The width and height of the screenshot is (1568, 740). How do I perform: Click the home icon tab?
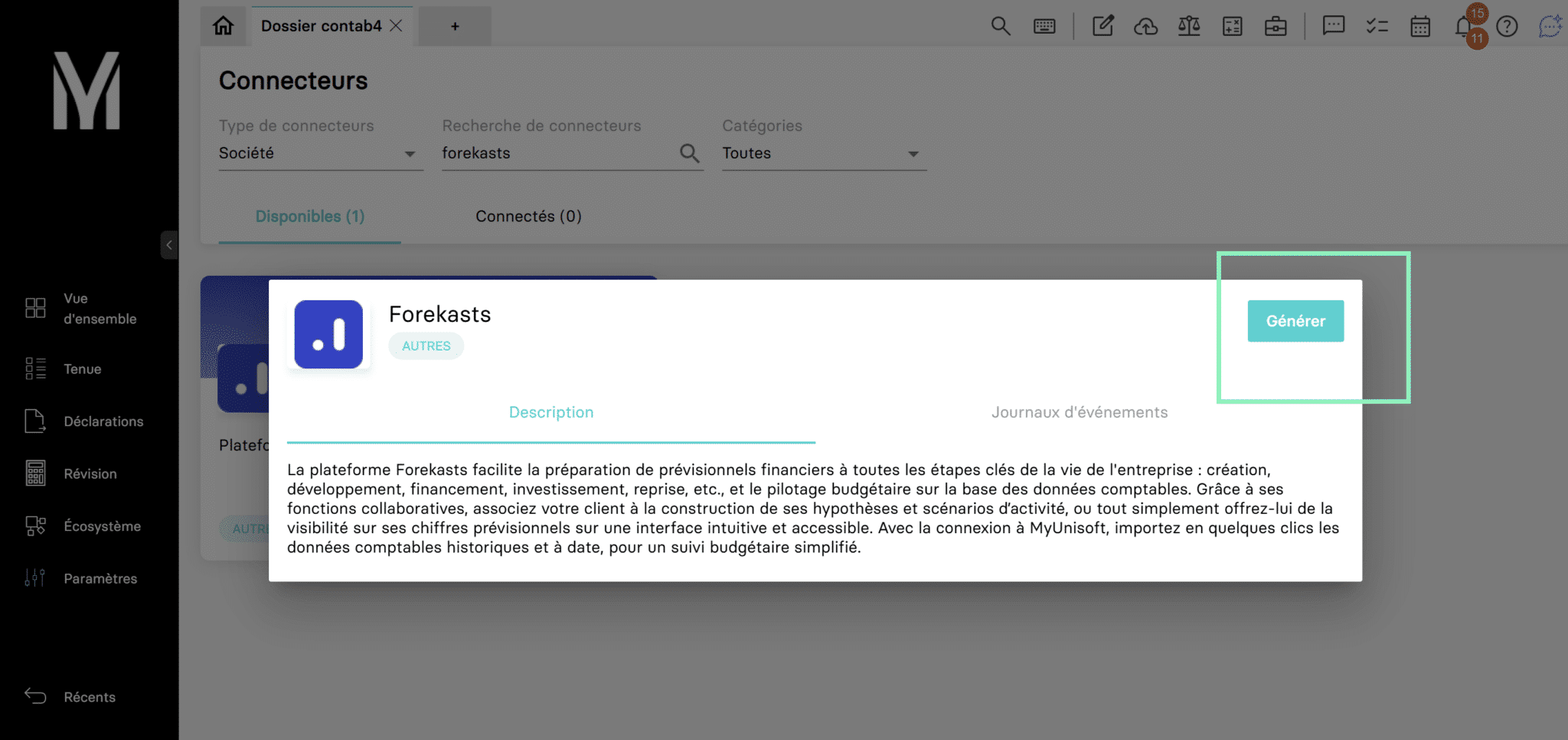(223, 26)
